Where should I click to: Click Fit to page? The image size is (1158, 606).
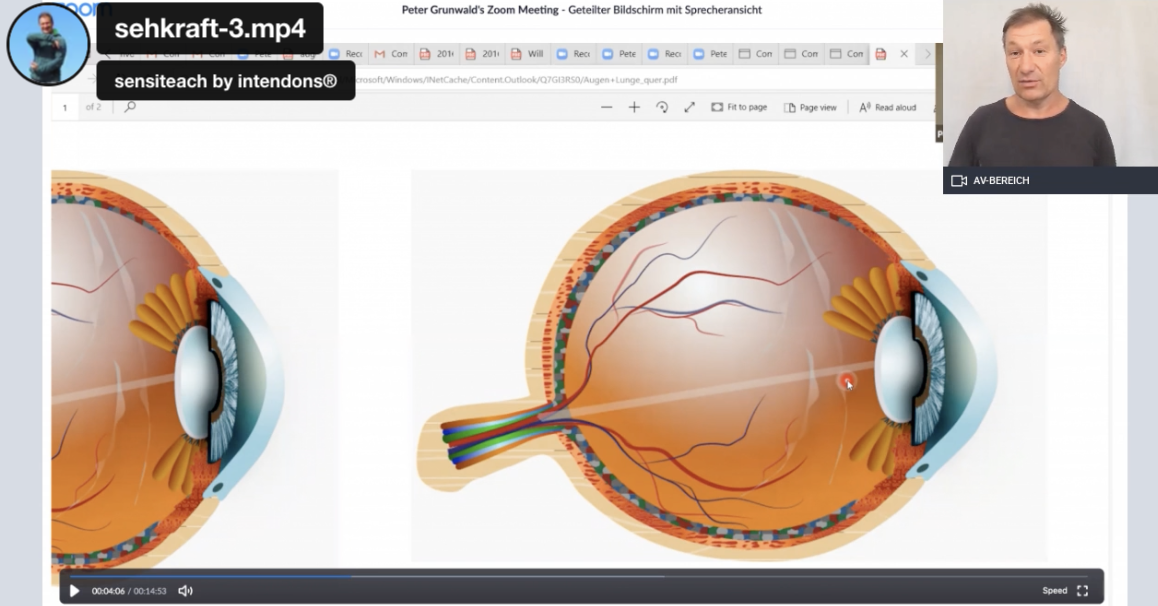[739, 107]
